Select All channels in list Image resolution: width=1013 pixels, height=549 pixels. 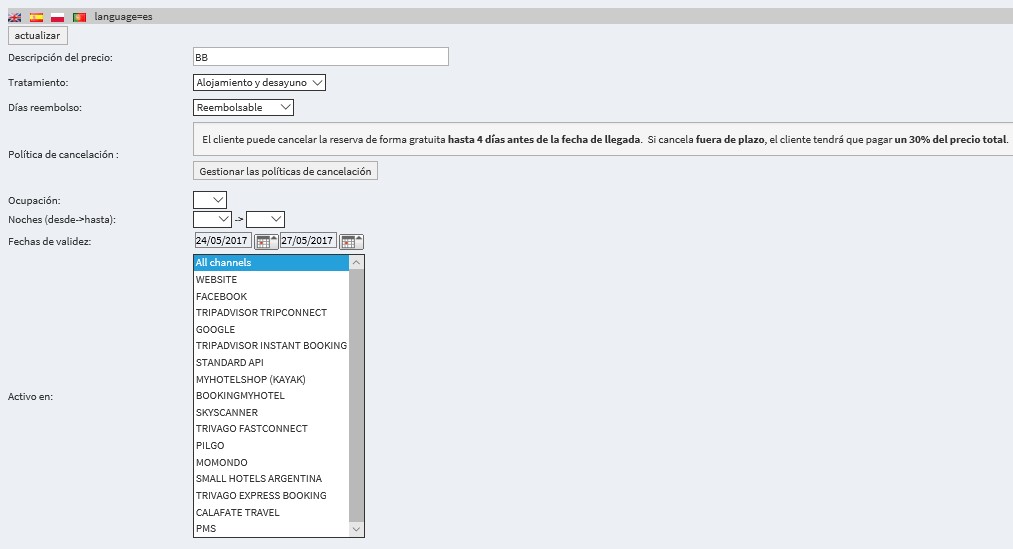[x=271, y=262]
